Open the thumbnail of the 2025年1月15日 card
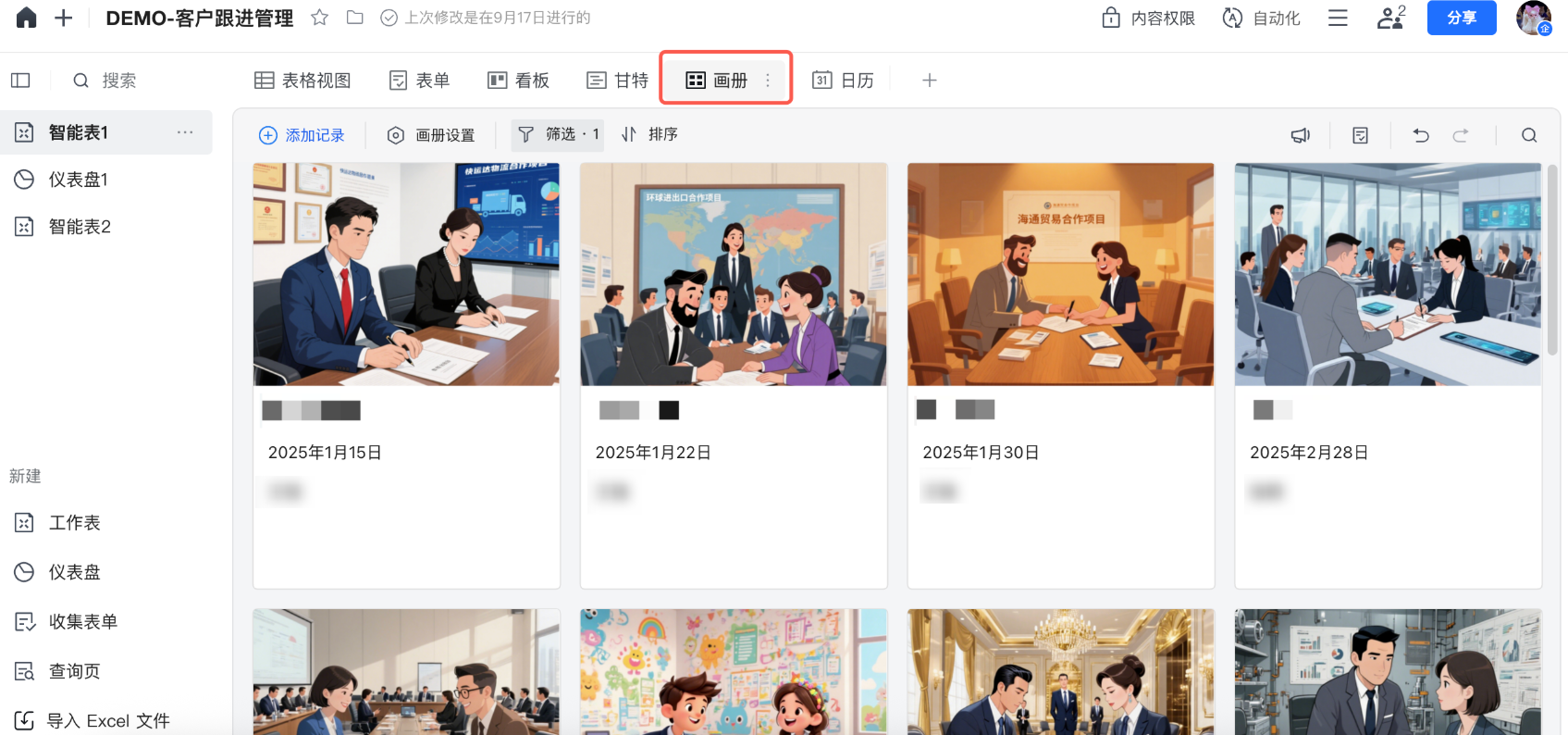Screen dimensions: 1568x735 tap(407, 275)
